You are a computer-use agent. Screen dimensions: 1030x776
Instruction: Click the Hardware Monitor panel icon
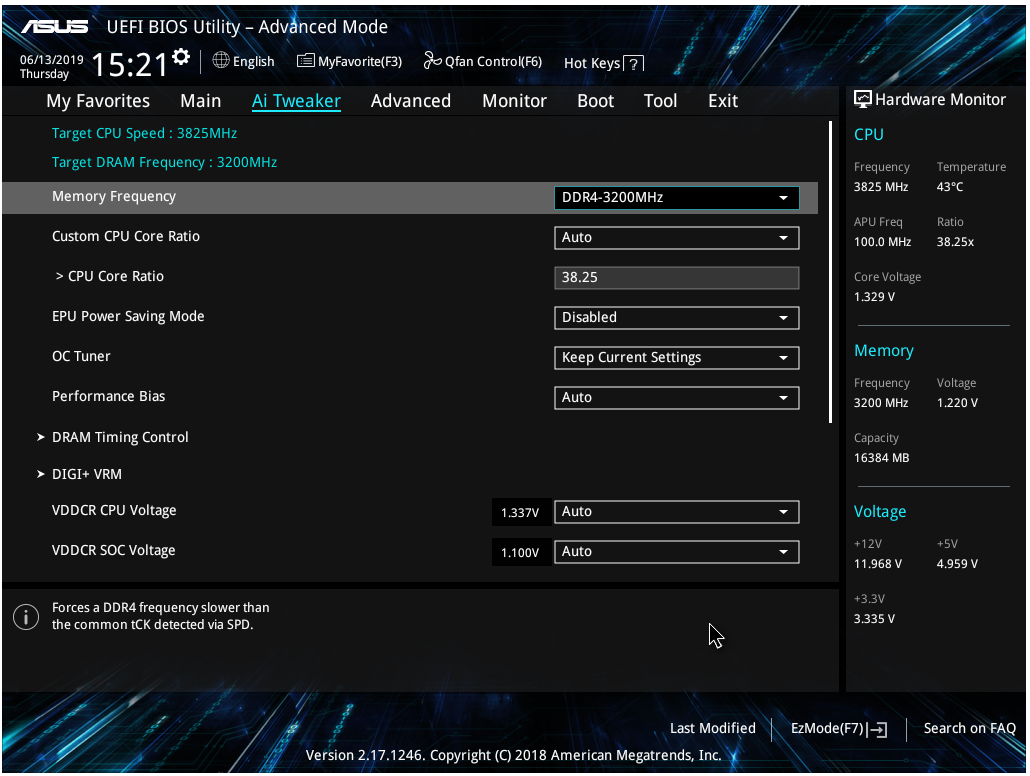tap(862, 99)
